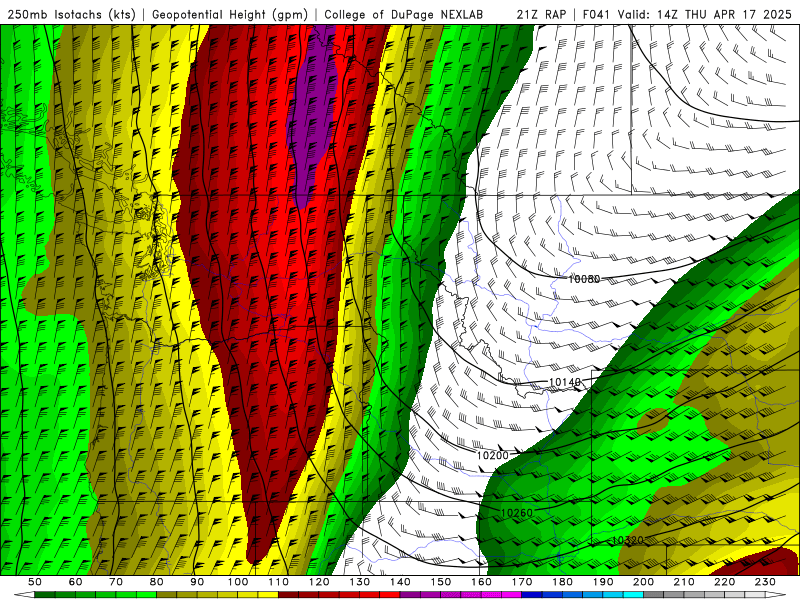Click the 10140 height contour label
Viewport: 800px width, 600px height.
(565, 382)
